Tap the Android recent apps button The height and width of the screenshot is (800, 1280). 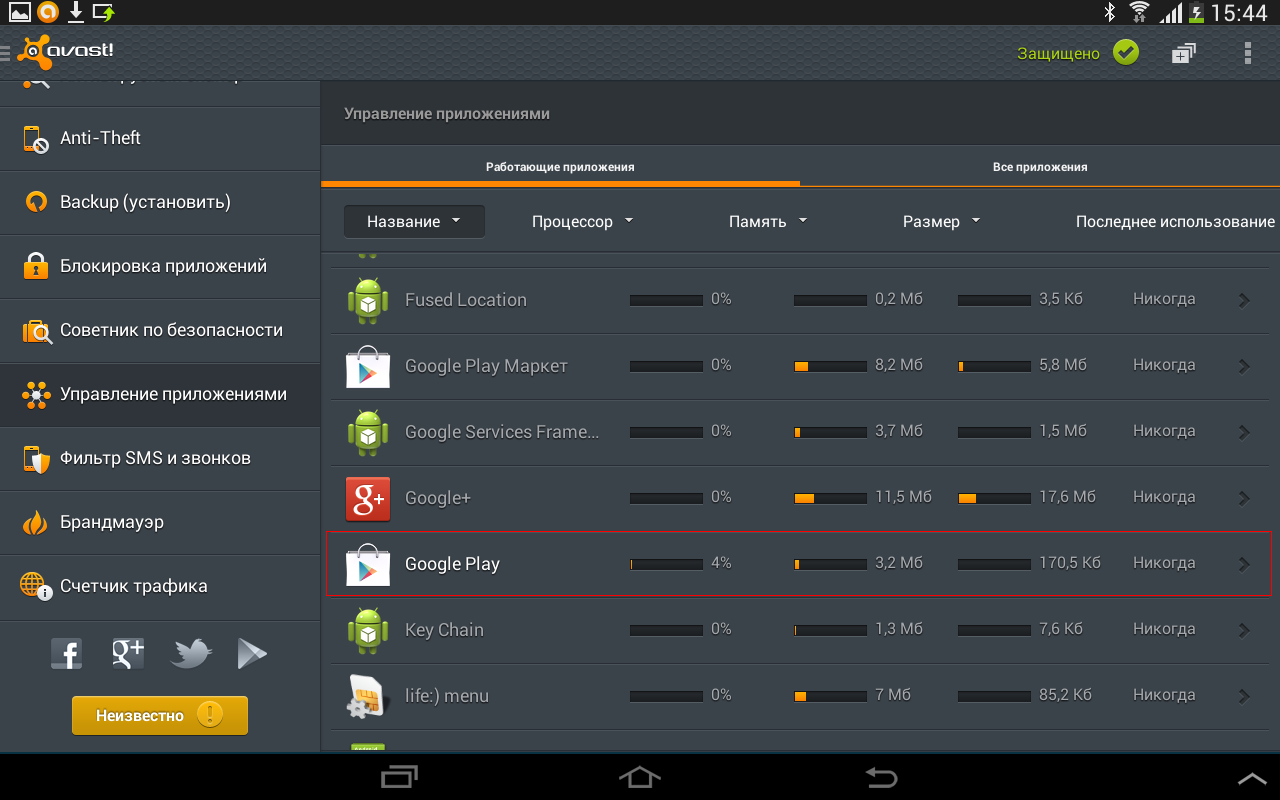400,777
